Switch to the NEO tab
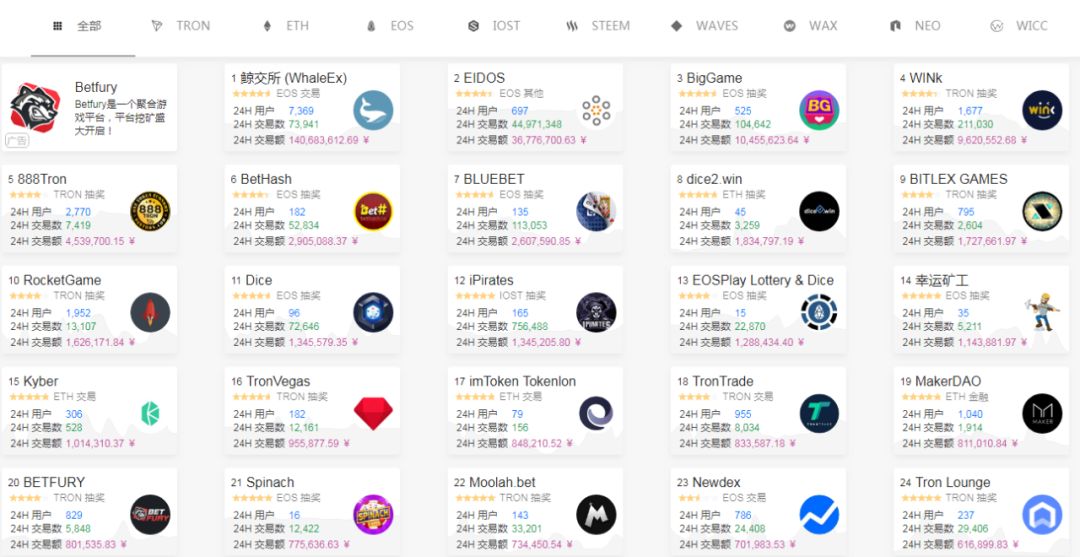This screenshot has height=557, width=1080. coord(915,26)
